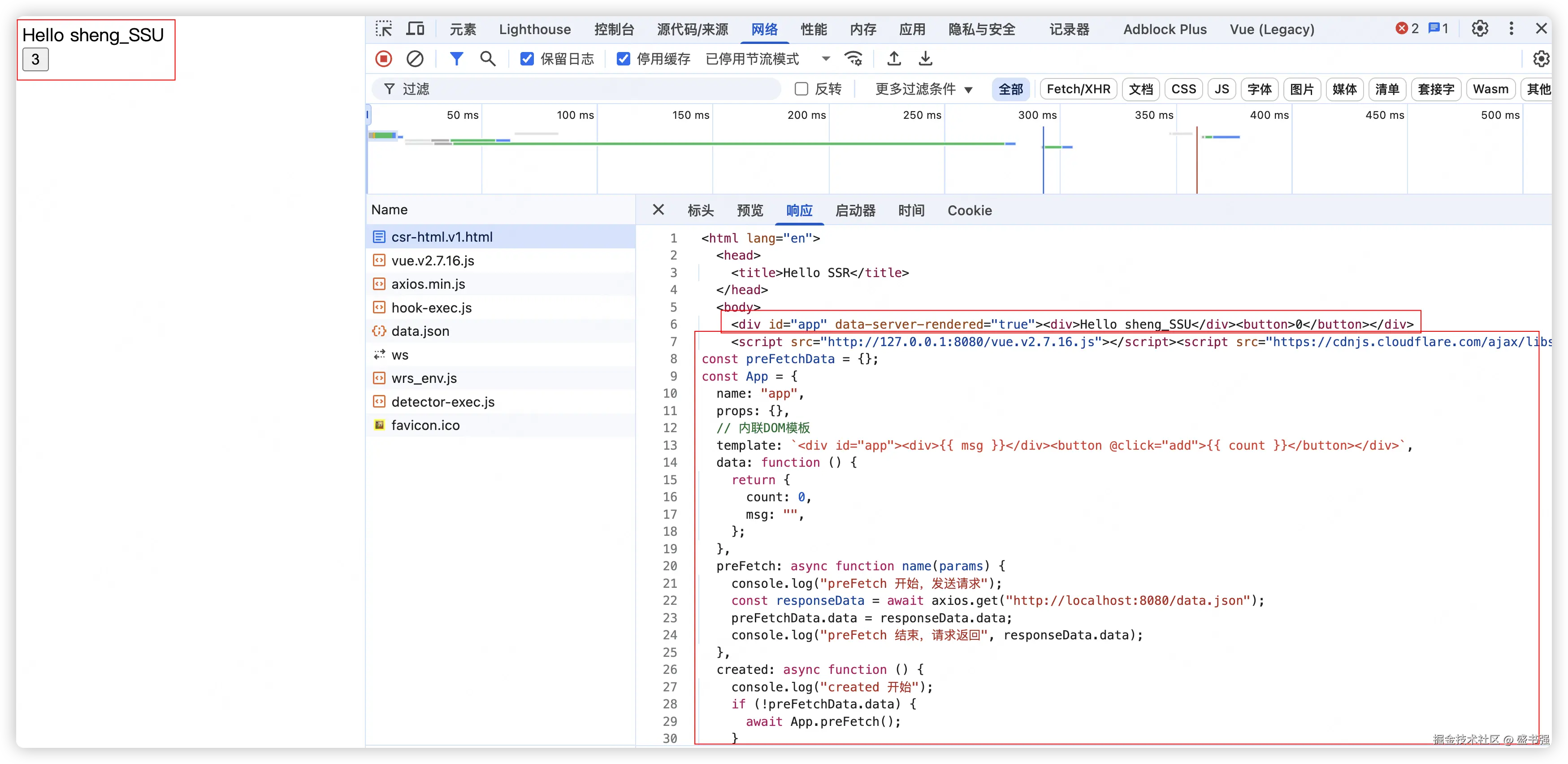Click the stop recording network log icon
The width and height of the screenshot is (1568, 764).
pos(383,58)
